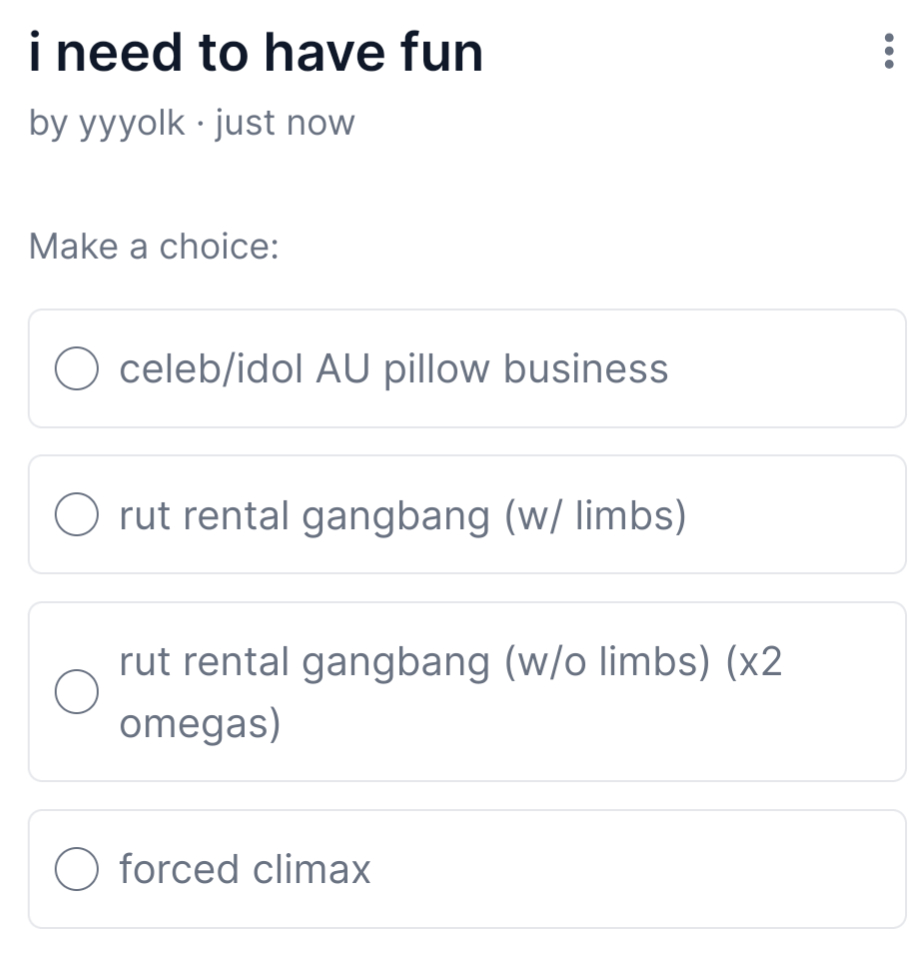The width and height of the screenshot is (909, 954).
Task: Click the 'Make a choice:' prompt text
Action: 153,245
